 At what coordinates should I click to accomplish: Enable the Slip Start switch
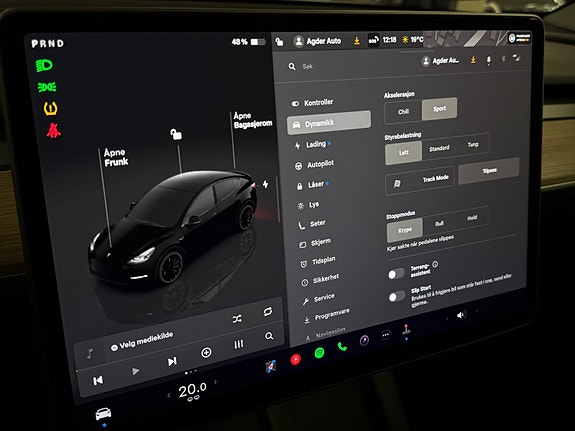397,296
